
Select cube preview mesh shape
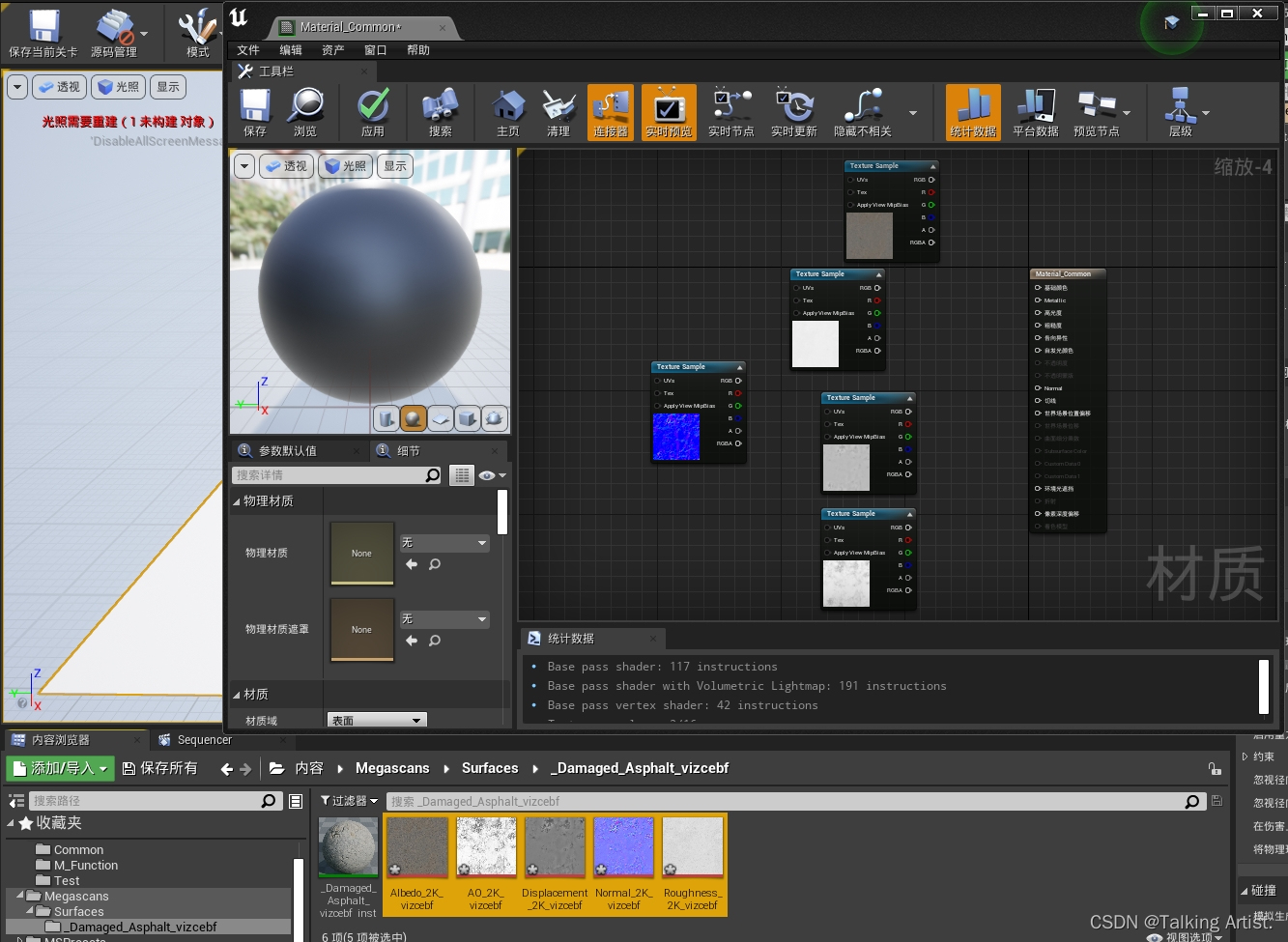(468, 418)
